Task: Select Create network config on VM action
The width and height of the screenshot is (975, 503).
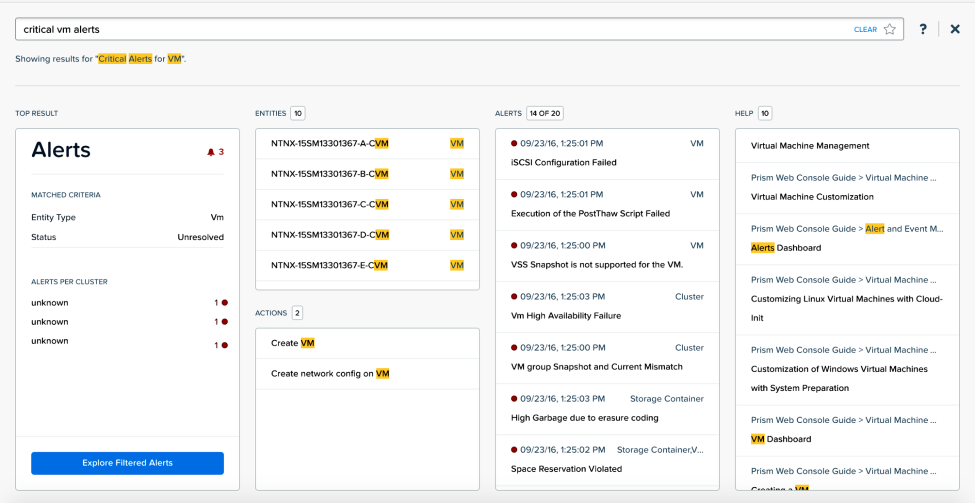Action: (x=367, y=374)
